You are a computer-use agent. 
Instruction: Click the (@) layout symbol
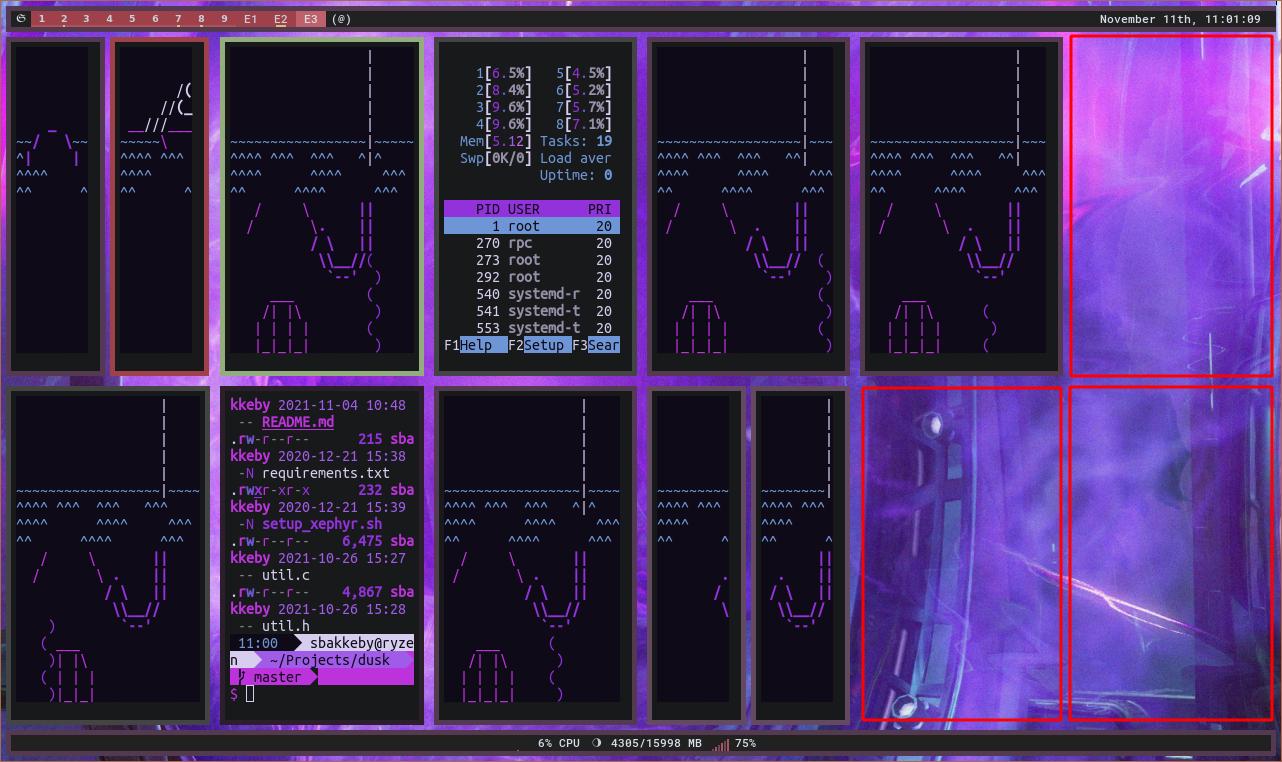[x=341, y=19]
